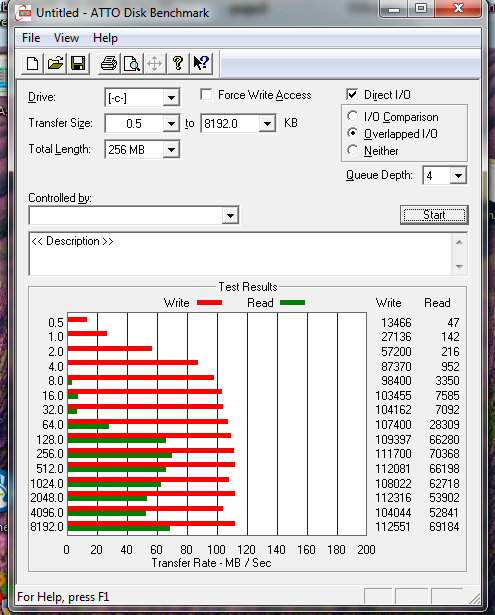The image size is (495, 615).
Task: Select the I/O Comparison radio button
Action: pos(352,116)
